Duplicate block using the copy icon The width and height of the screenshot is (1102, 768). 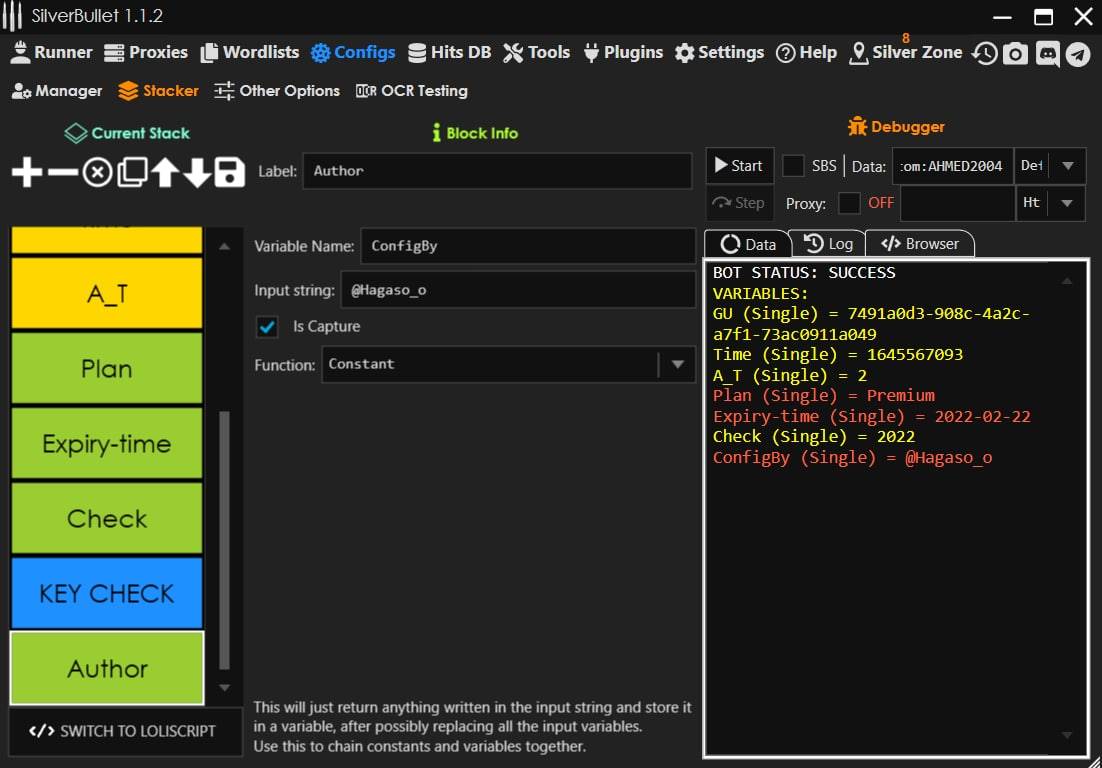[131, 173]
